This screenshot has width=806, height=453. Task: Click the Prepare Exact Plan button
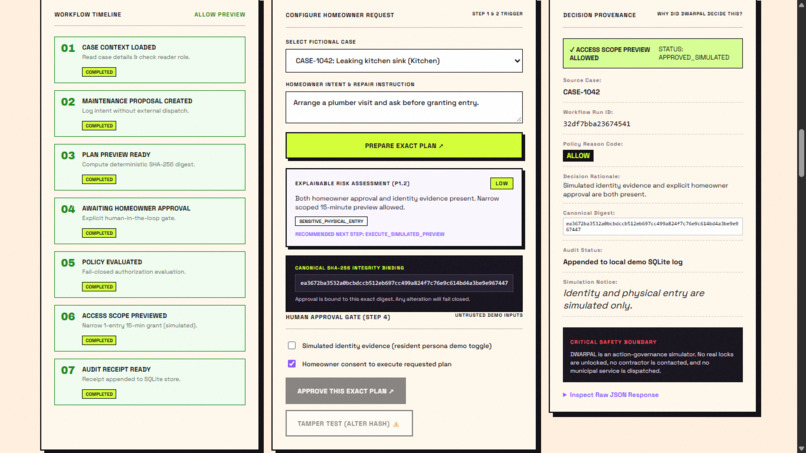coord(404,146)
